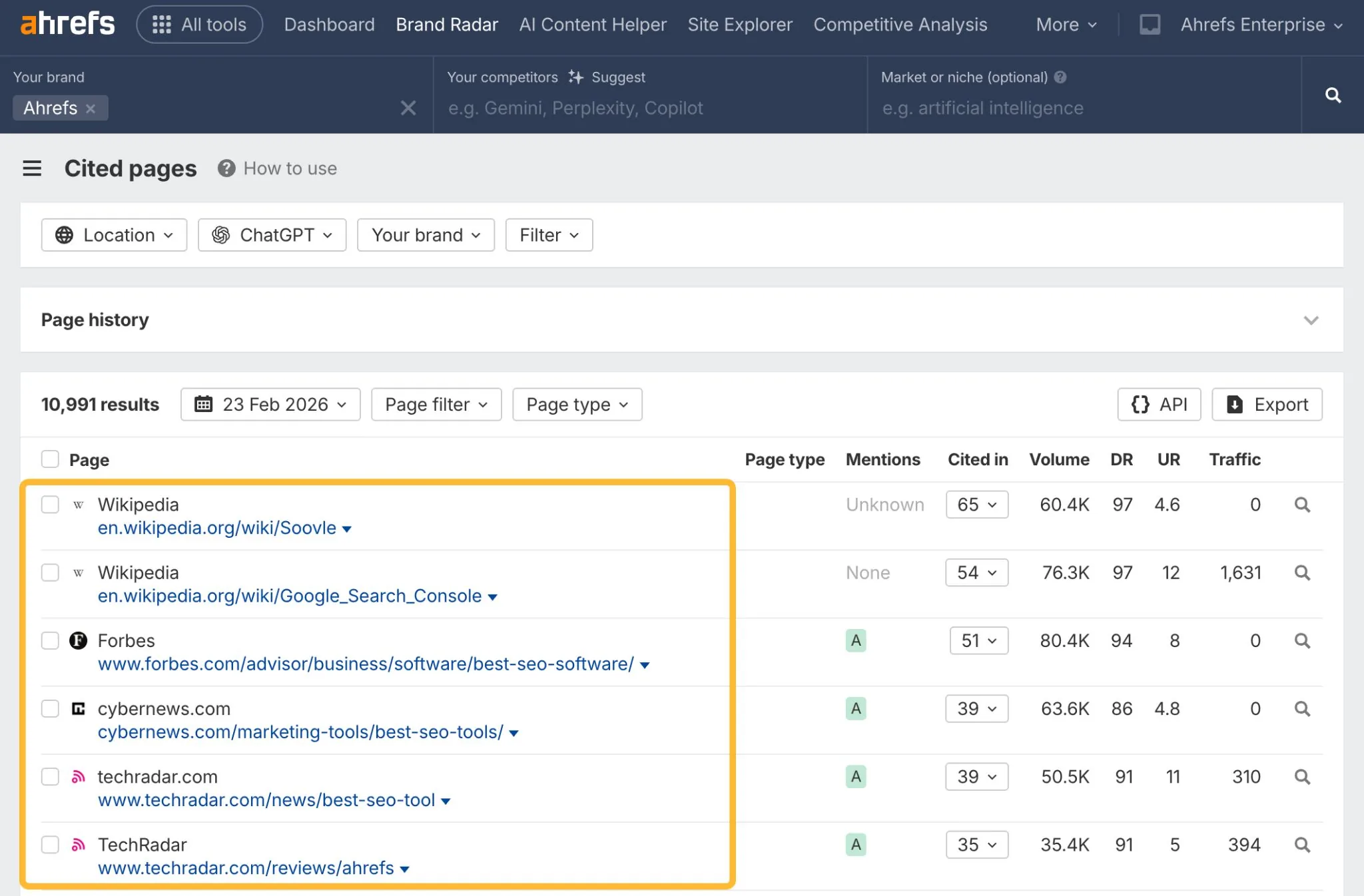Click the search magnifier in the top bar
The height and width of the screenshot is (896, 1364).
(1333, 95)
